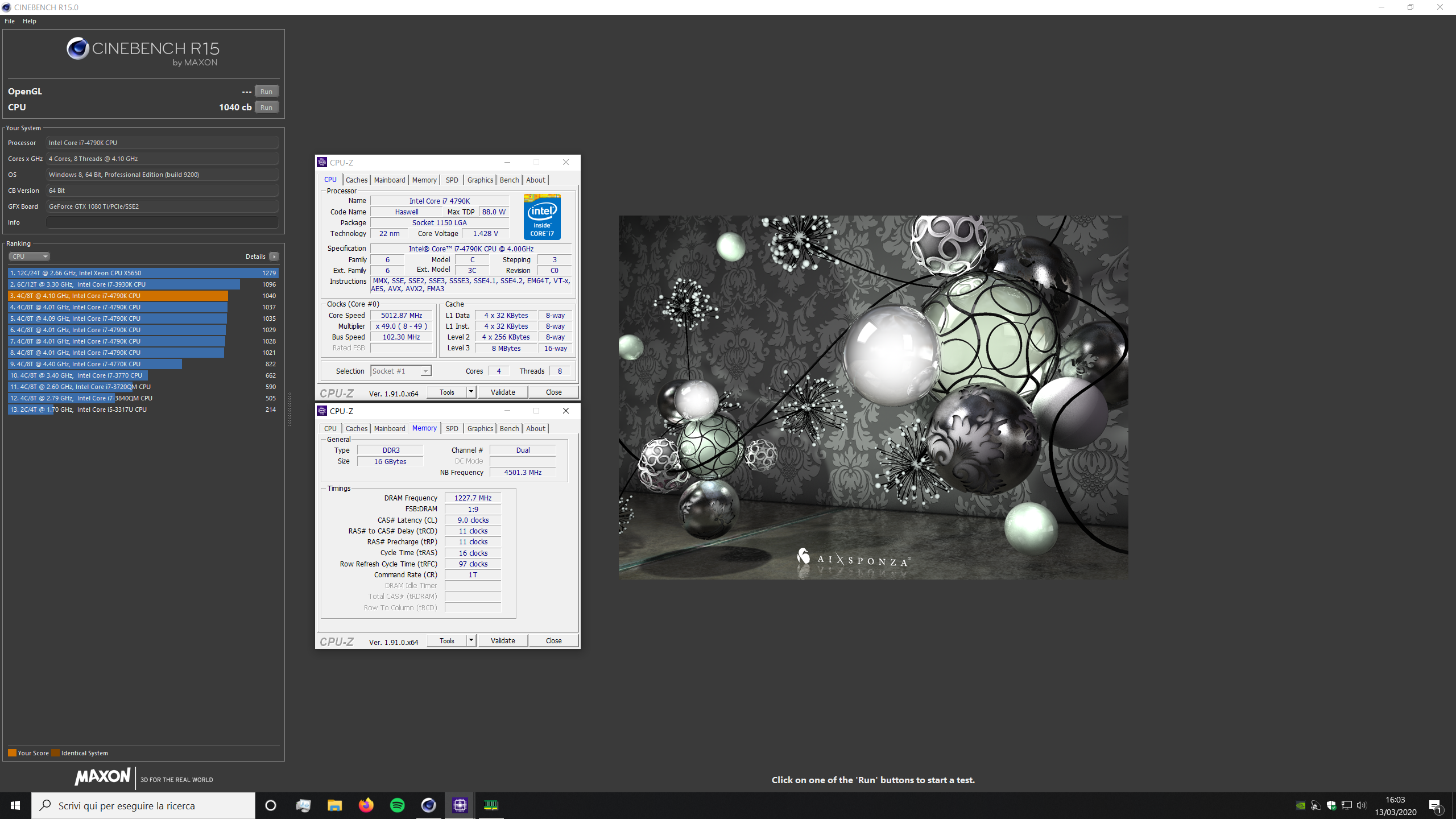
Task: Open SPD tab in lower CPU-Z window
Action: click(452, 428)
